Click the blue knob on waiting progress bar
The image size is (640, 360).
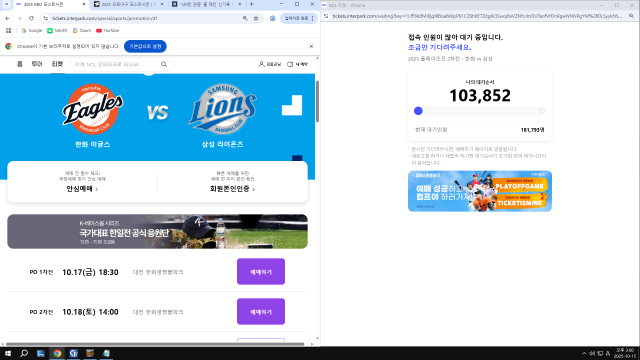418,111
